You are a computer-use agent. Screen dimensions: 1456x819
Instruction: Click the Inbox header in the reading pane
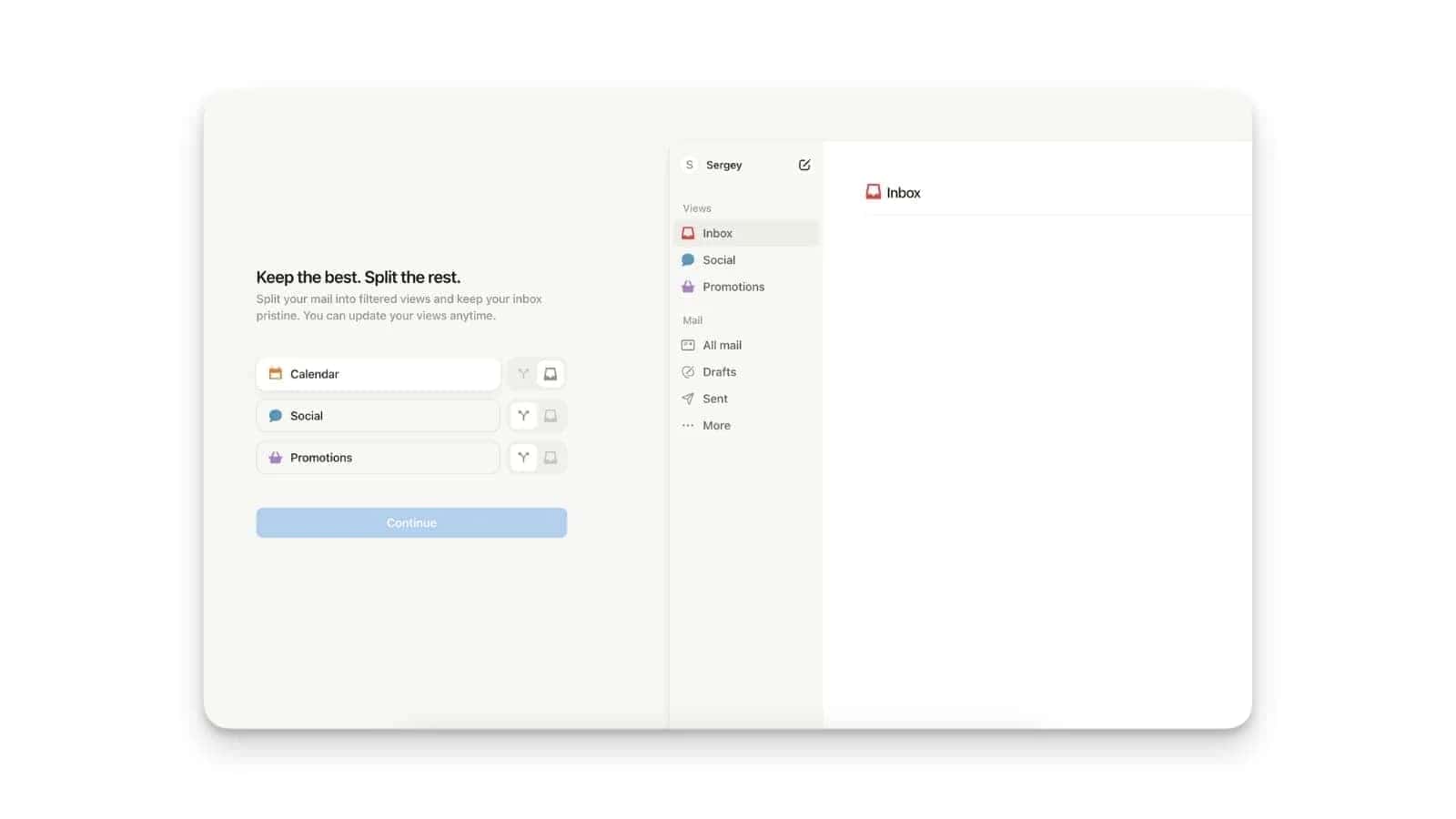[903, 192]
